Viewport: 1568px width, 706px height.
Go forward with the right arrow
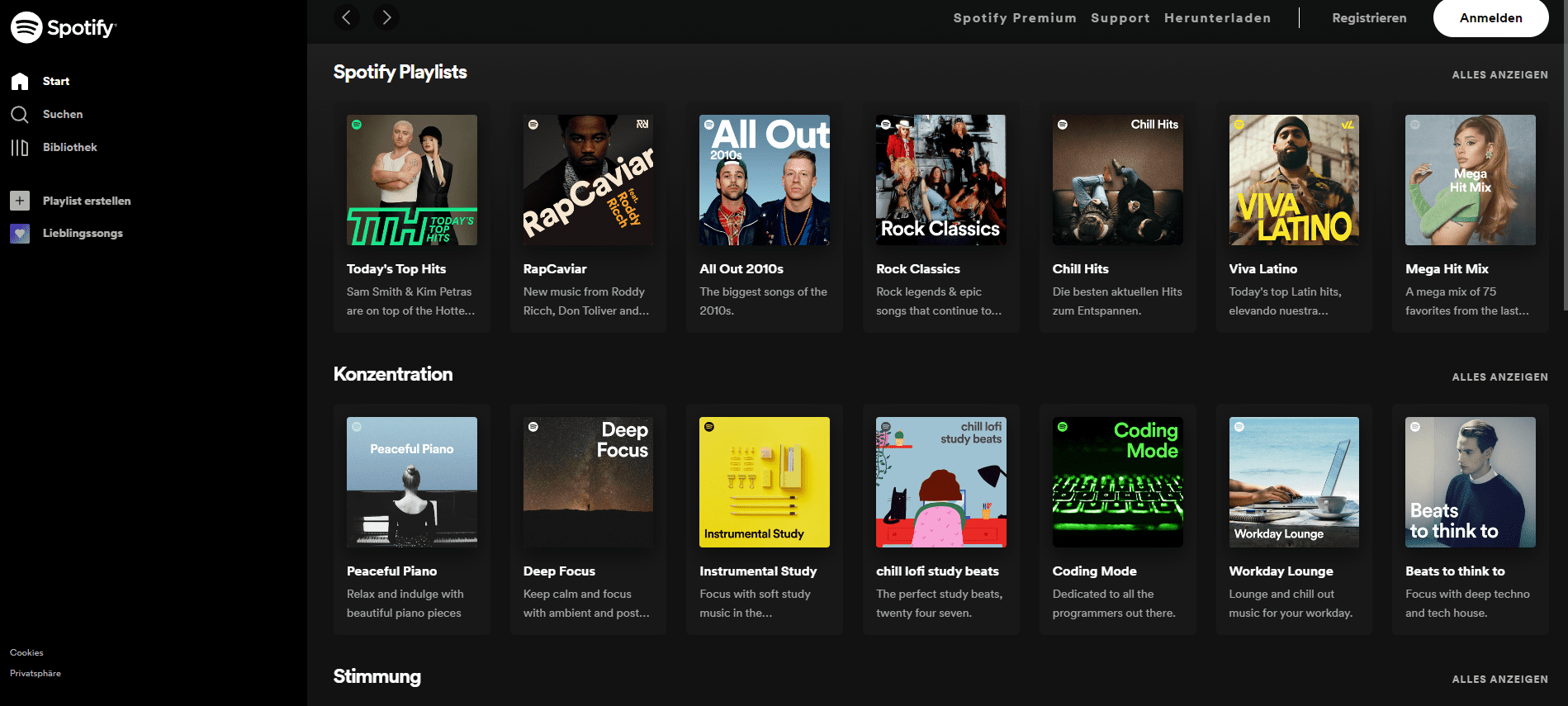(386, 17)
